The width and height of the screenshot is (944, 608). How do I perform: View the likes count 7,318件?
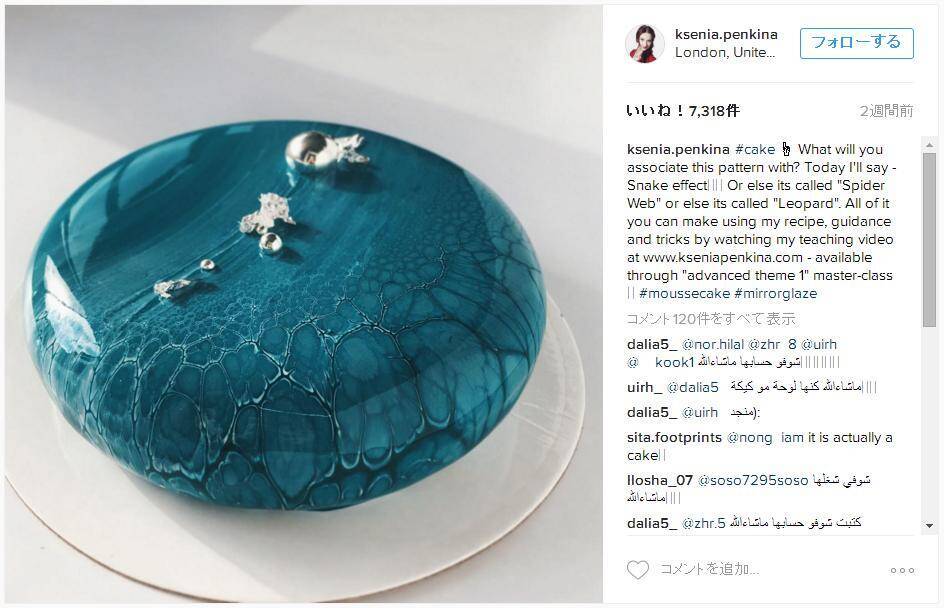(682, 111)
